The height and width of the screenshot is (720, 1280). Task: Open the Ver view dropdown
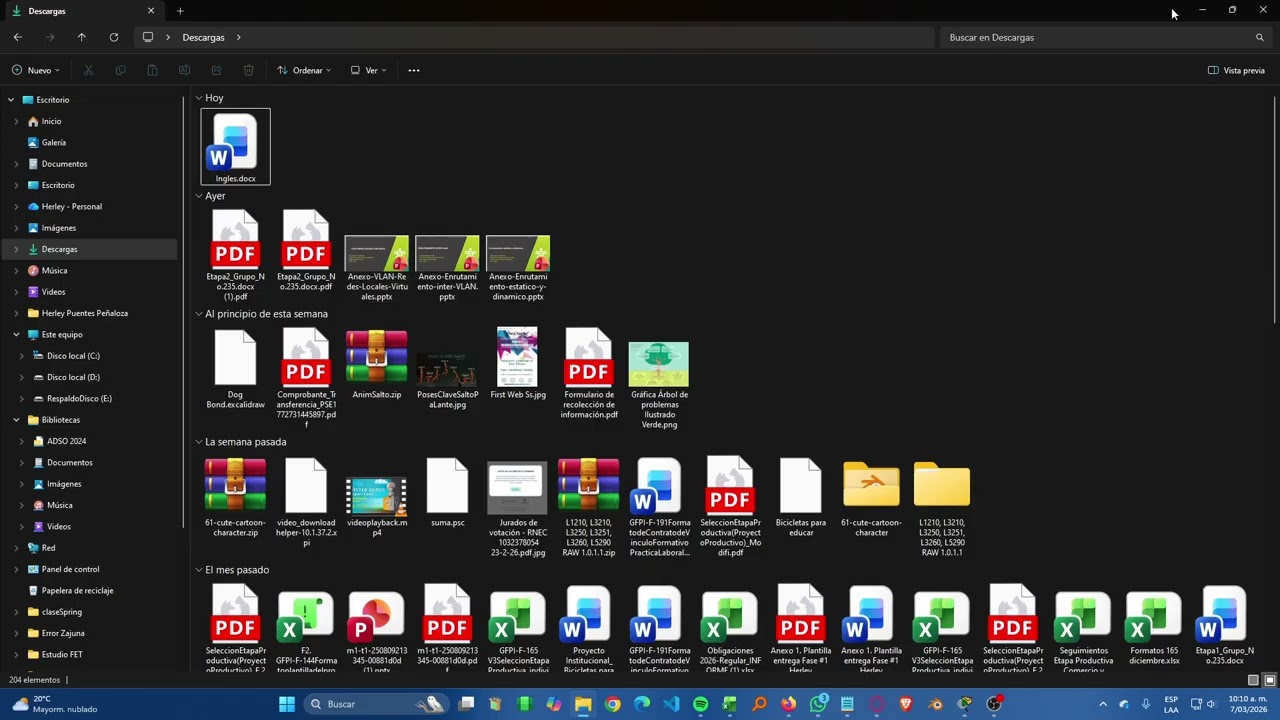(x=368, y=70)
